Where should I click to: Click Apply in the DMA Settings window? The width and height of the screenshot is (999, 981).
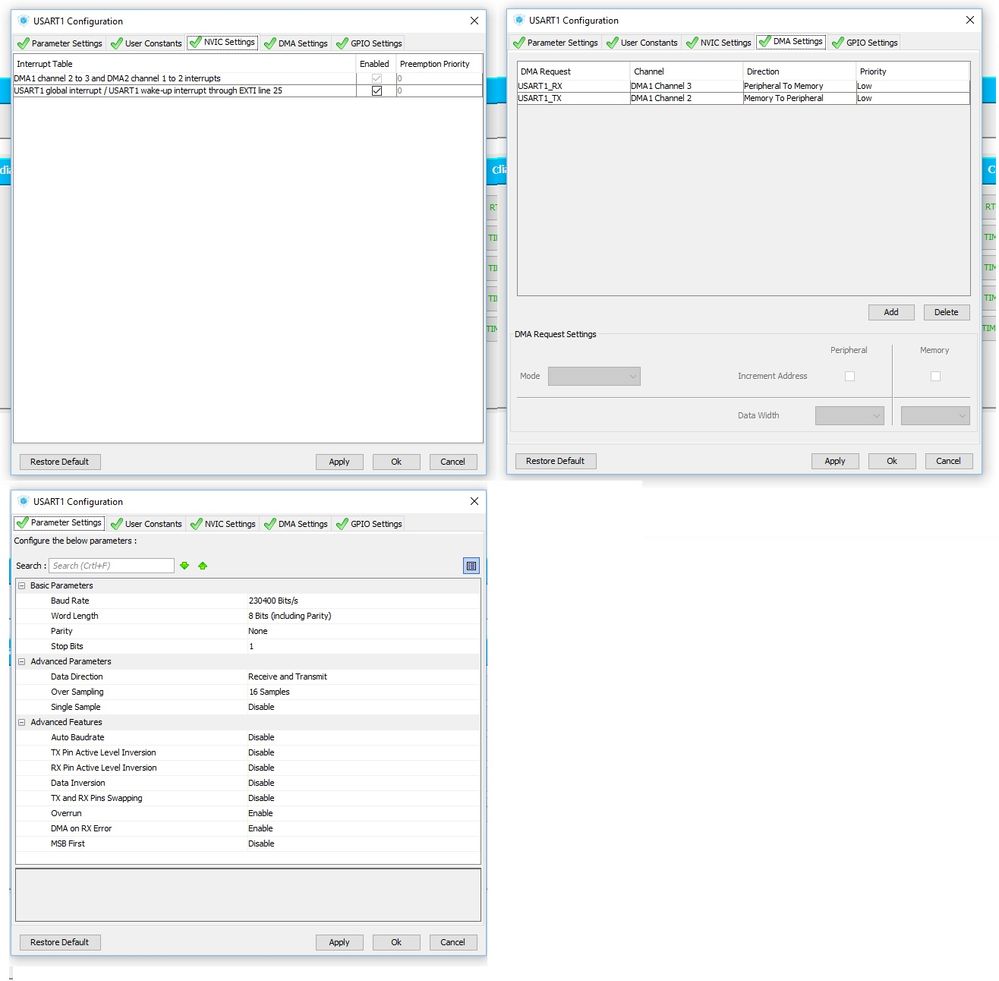(x=835, y=461)
